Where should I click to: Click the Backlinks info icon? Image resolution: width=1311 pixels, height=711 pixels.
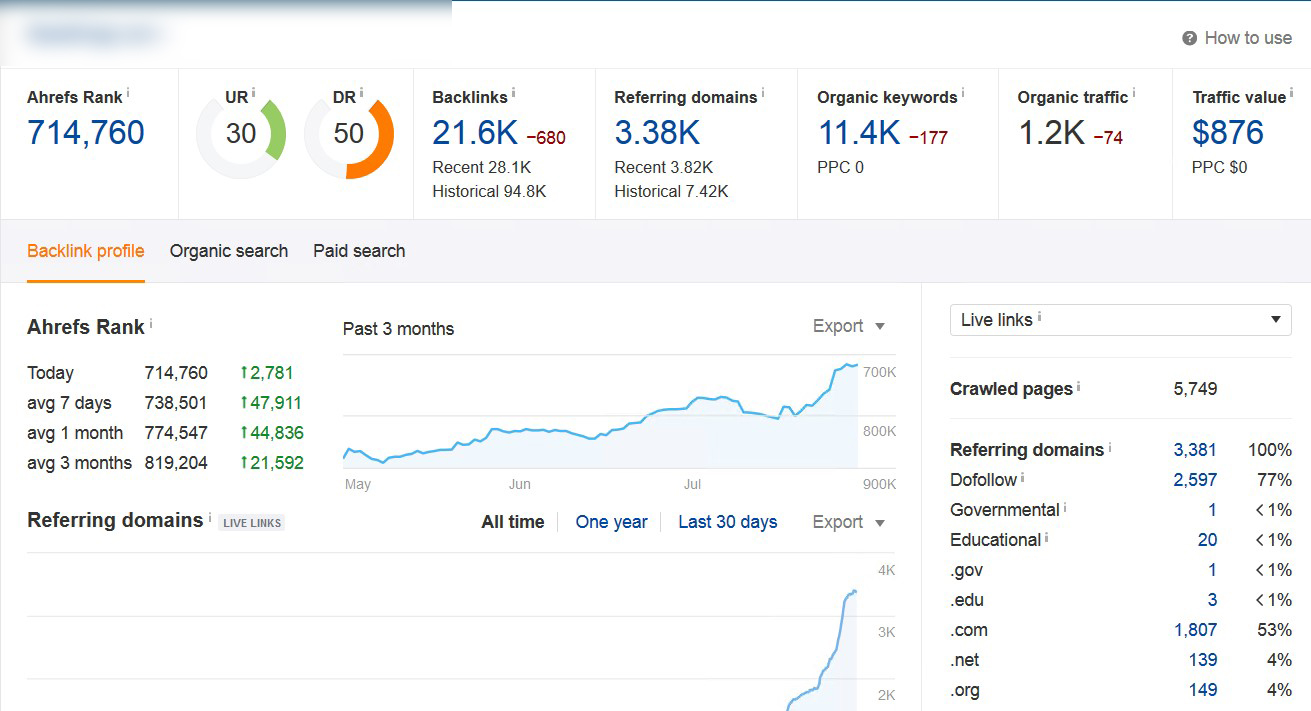[514, 92]
